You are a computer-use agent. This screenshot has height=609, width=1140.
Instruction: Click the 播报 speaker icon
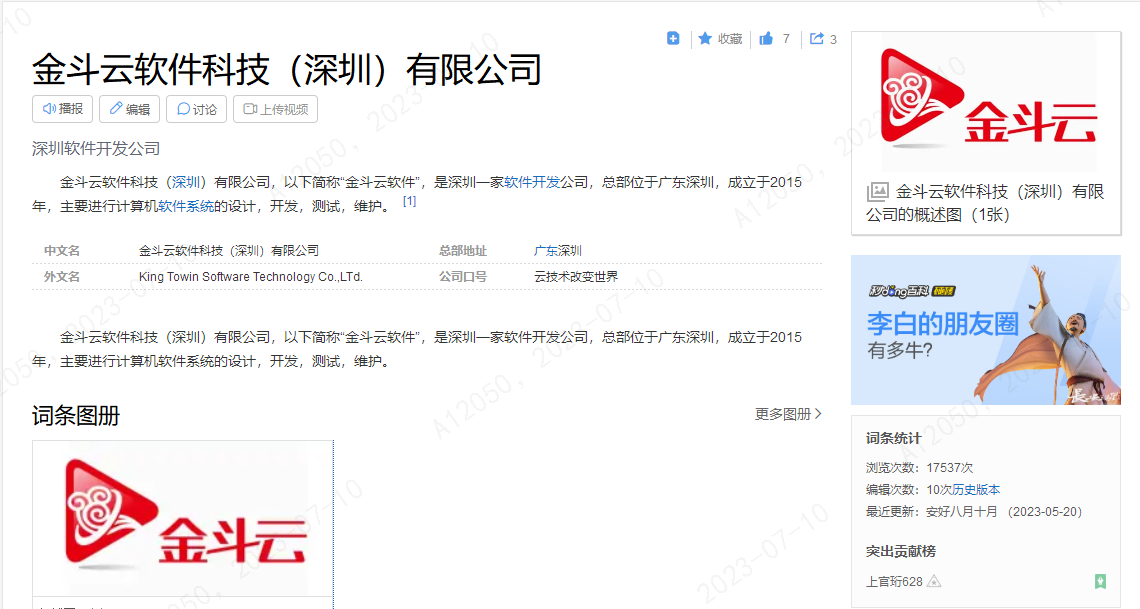[48, 108]
